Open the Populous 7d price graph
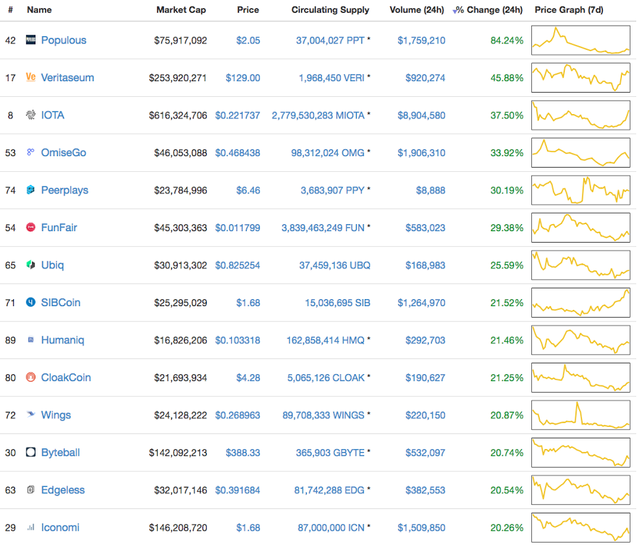The height and width of the screenshot is (545, 640). [x=580, y=40]
